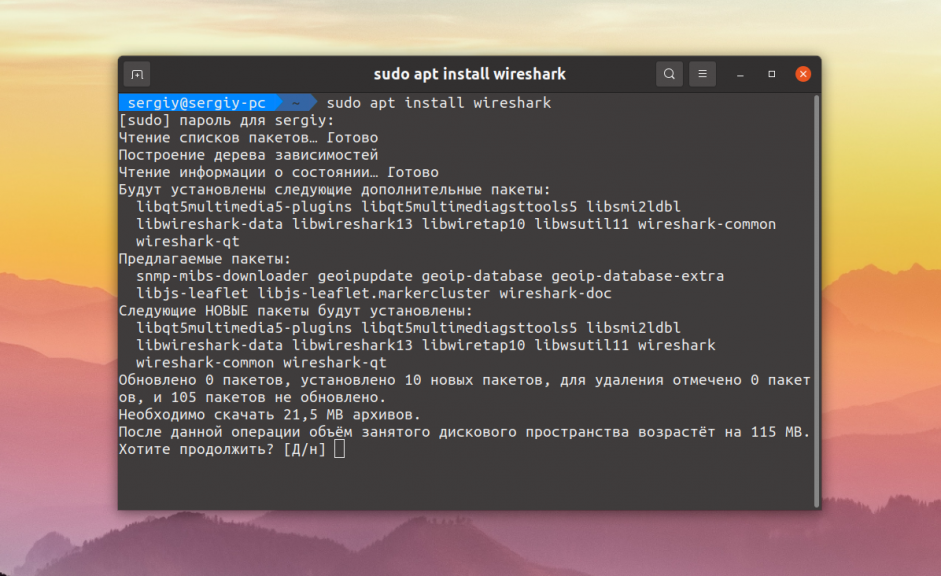This screenshot has height=576, width=941.
Task: Minimize the terminal window
Action: click(x=740, y=74)
